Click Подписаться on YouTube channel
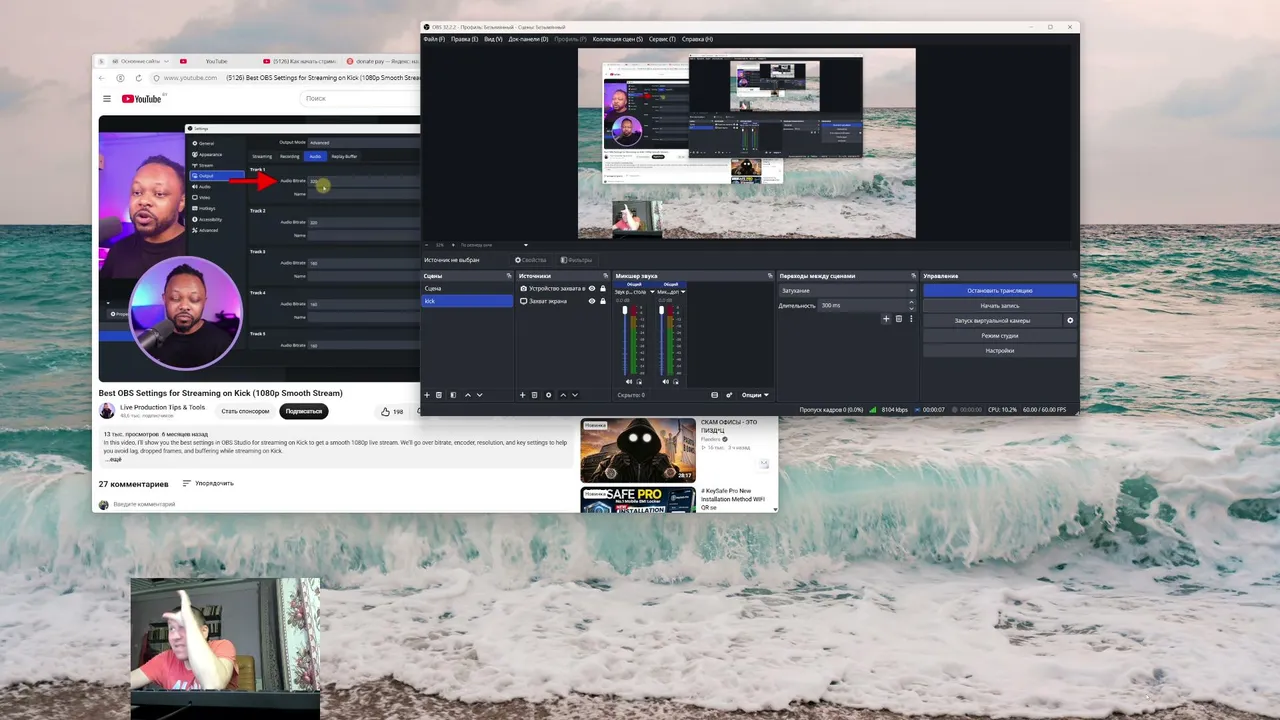1280x720 pixels. click(304, 411)
